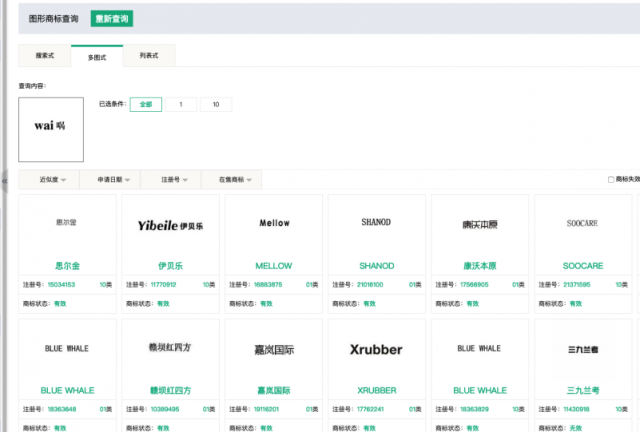Click the SHANOD logo image

[376, 222]
